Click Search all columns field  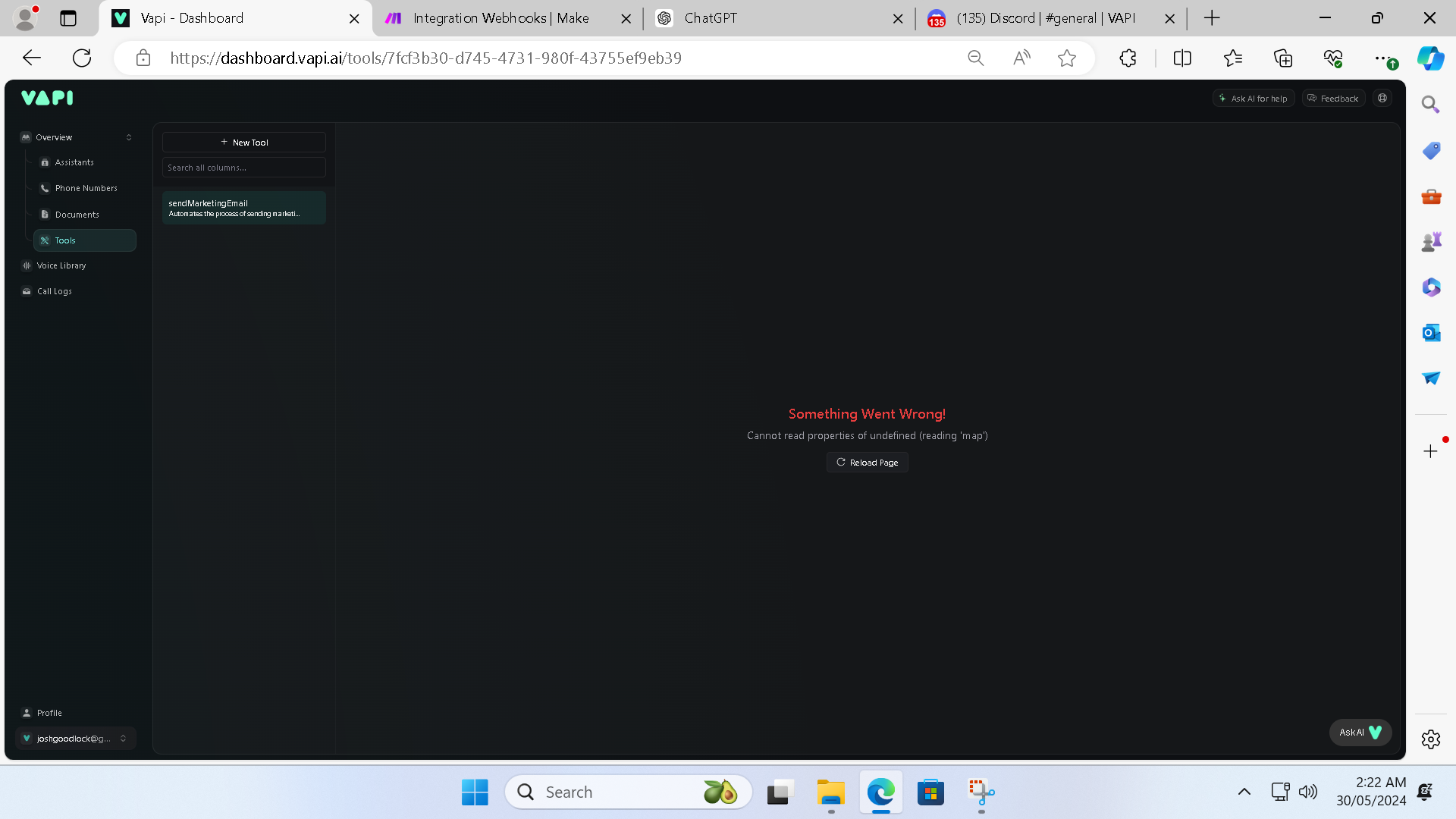(244, 168)
